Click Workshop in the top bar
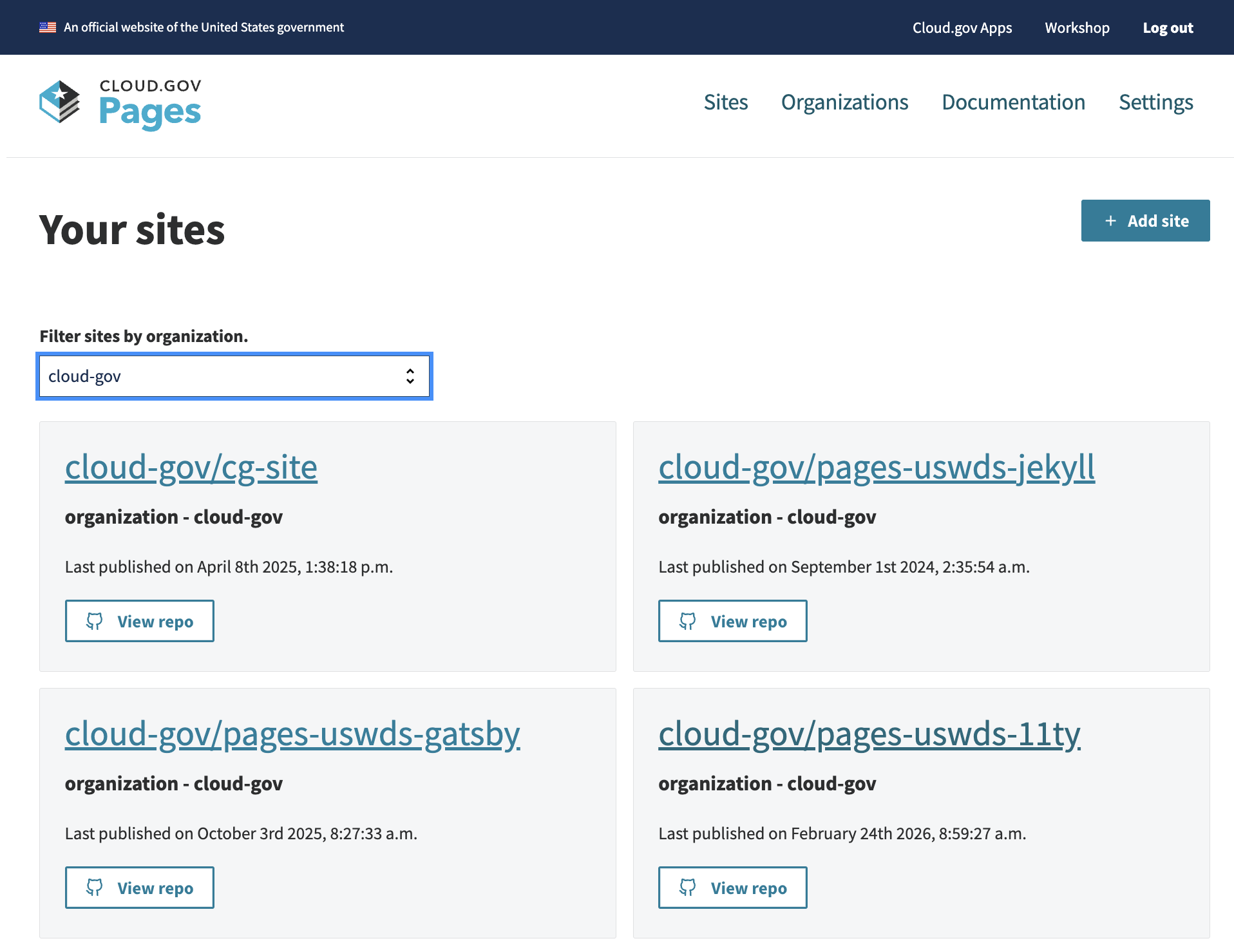 coord(1077,28)
